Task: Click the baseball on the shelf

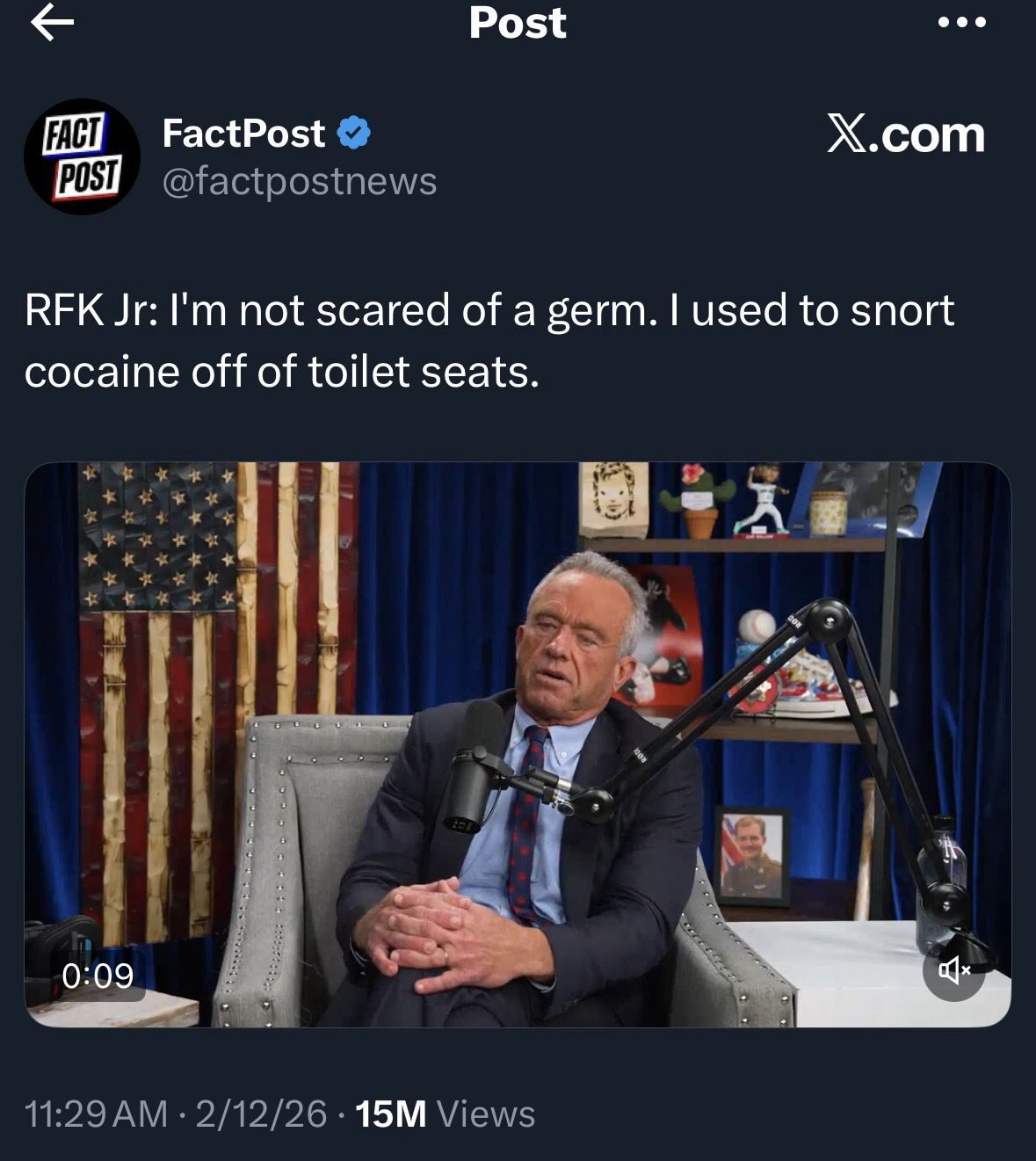Action: pyautogui.click(x=757, y=626)
